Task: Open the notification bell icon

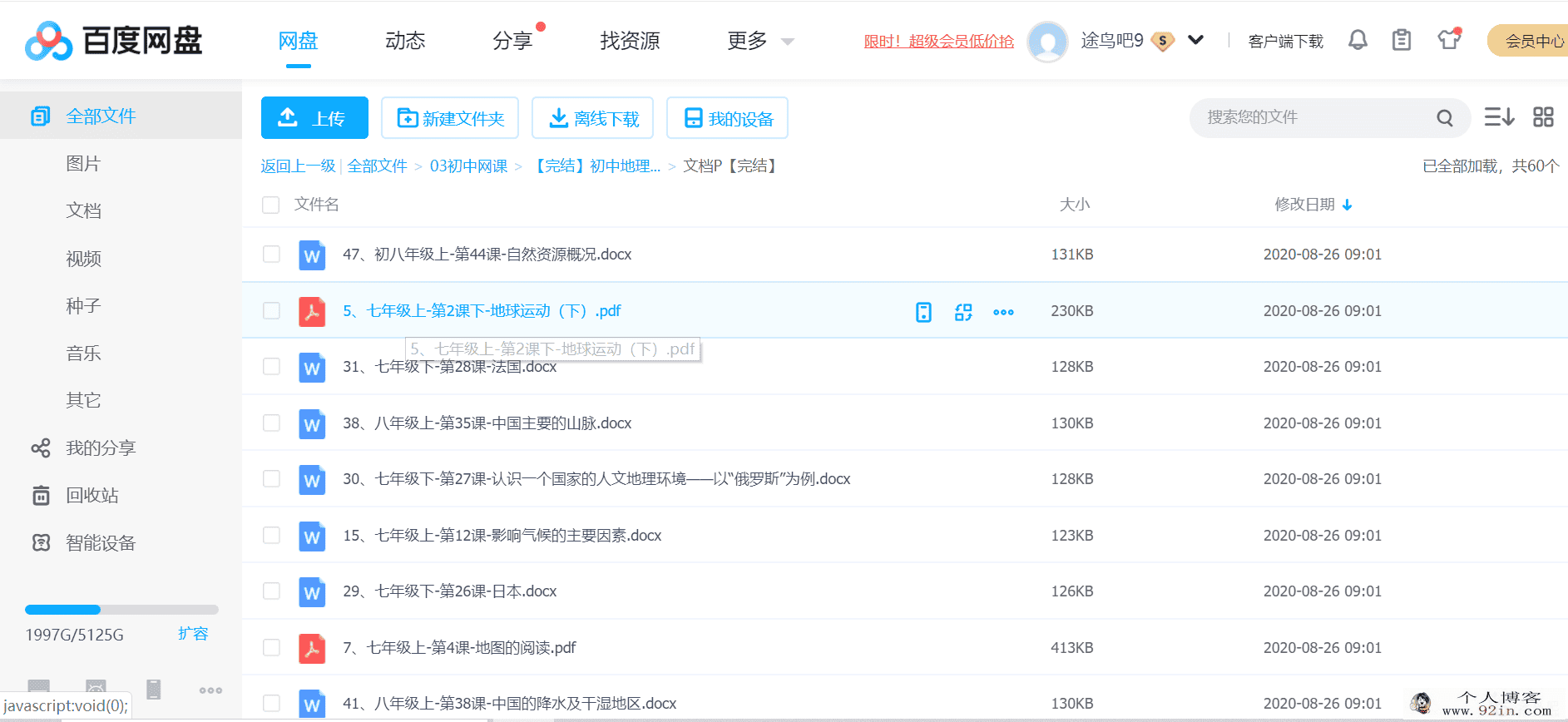Action: click(x=1358, y=40)
